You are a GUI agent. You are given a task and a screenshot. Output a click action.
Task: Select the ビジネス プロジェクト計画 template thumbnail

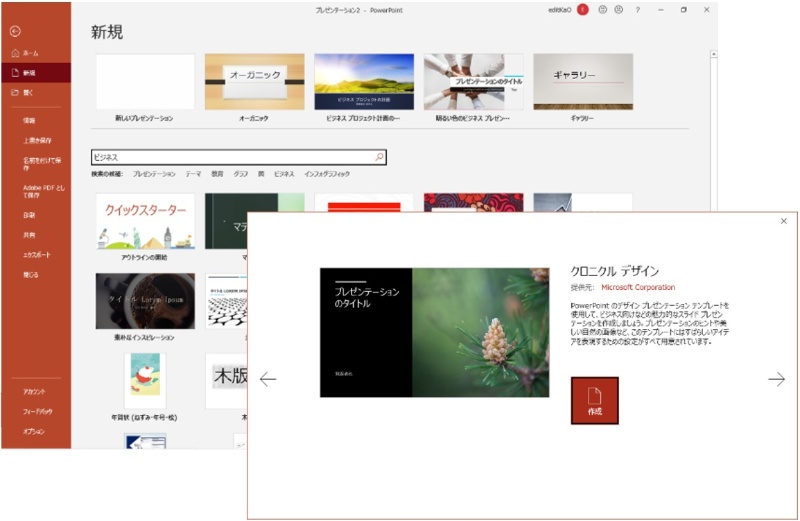coord(364,82)
